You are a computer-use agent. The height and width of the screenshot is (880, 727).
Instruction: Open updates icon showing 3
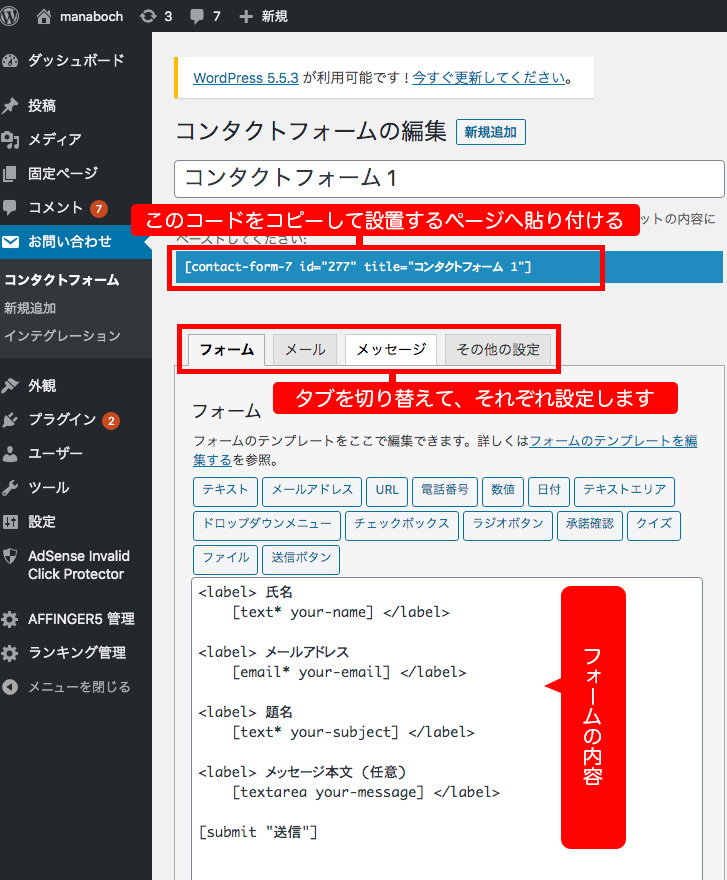click(148, 16)
